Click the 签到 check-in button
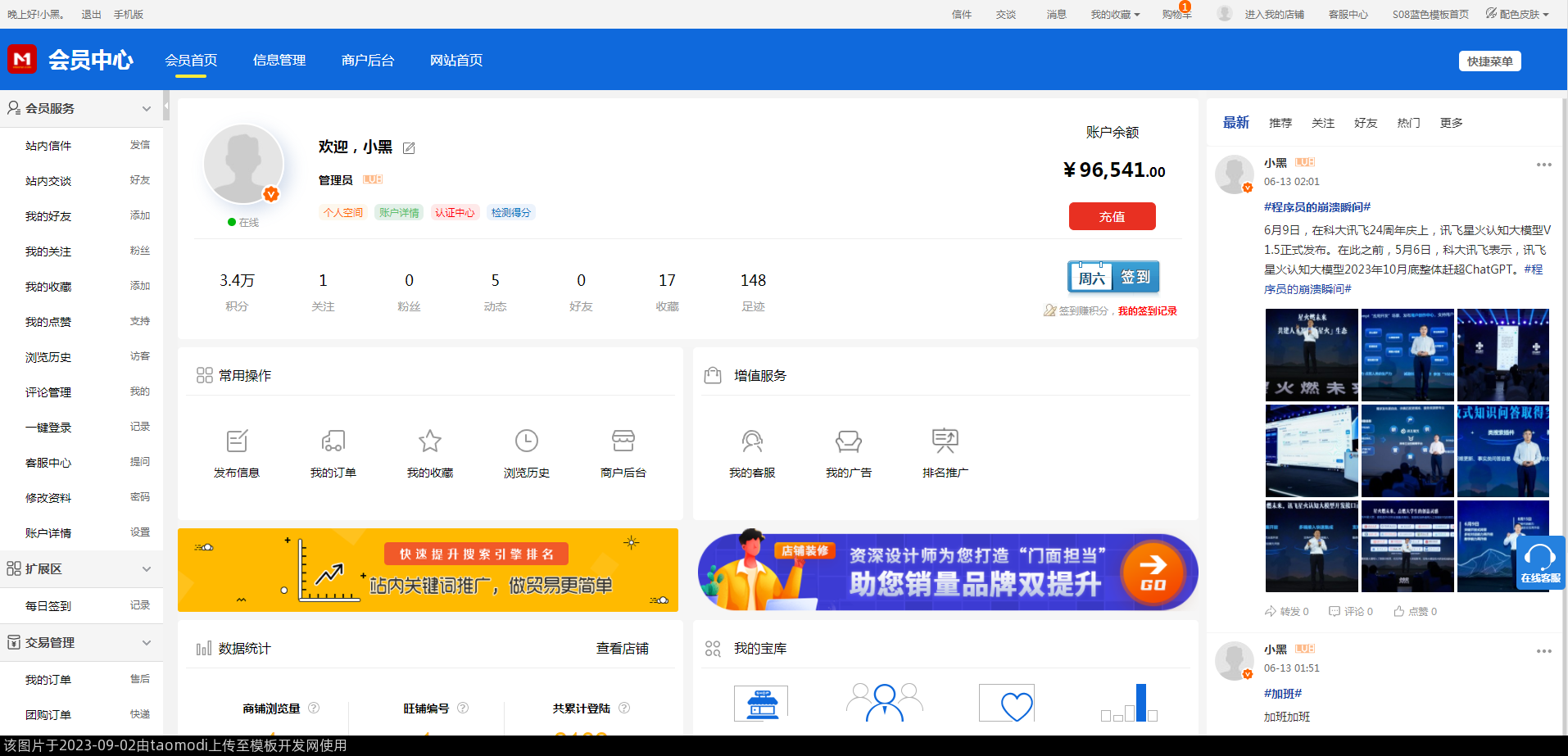 (x=1113, y=277)
